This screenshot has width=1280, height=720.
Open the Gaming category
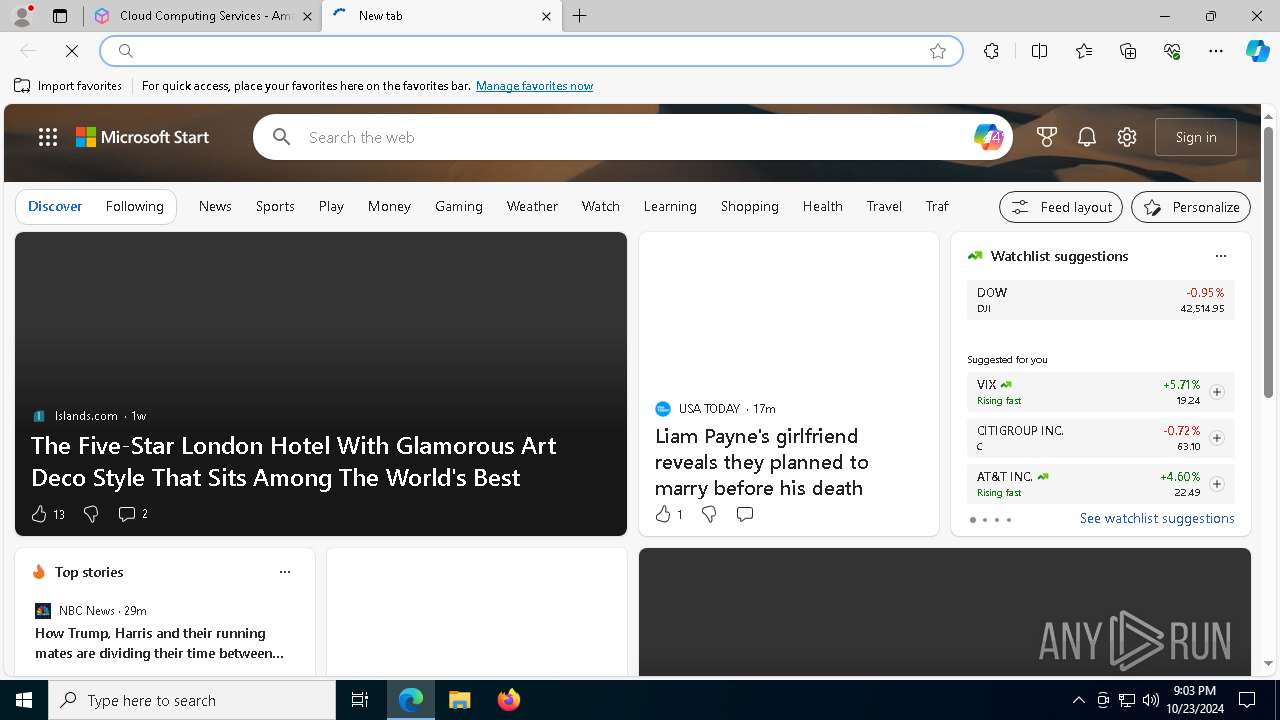[459, 206]
